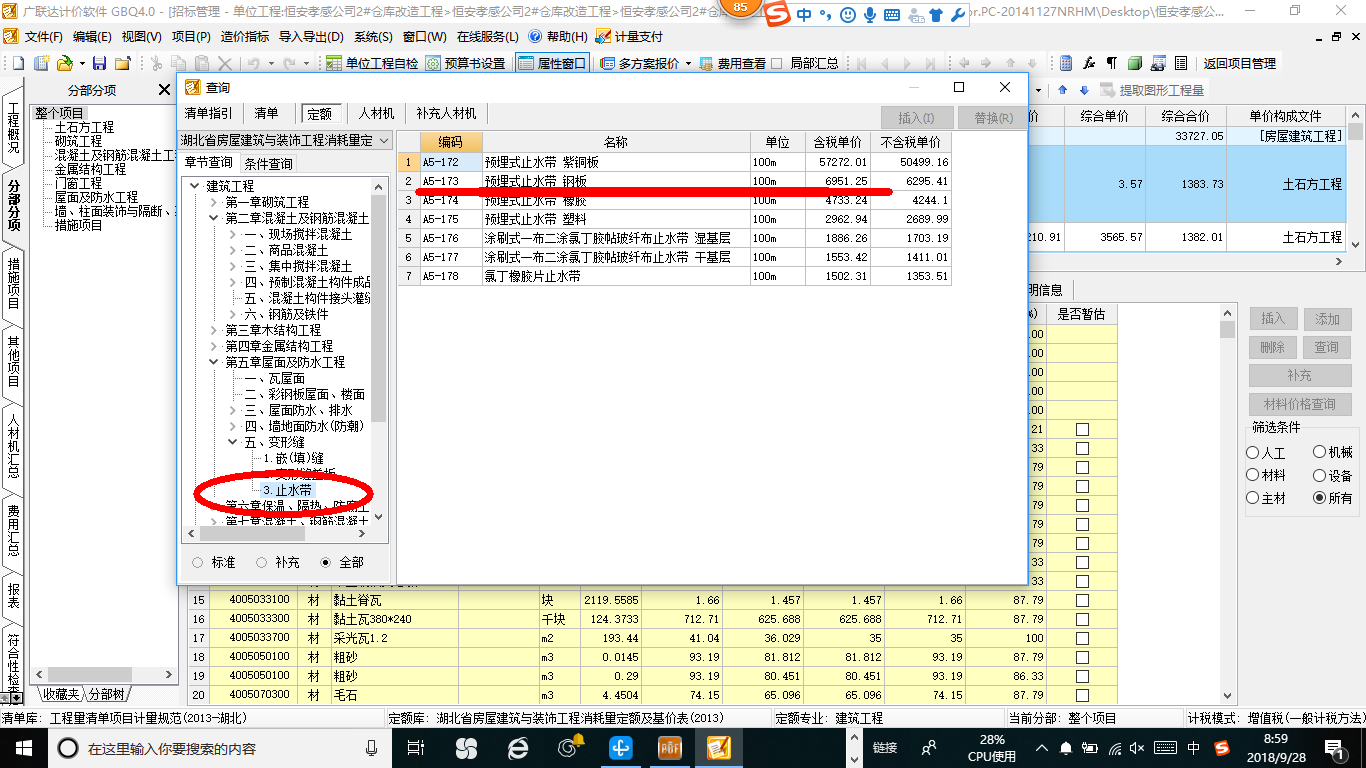Click the 补充 button in right panel
This screenshot has width=1366, height=768.
1300,375
